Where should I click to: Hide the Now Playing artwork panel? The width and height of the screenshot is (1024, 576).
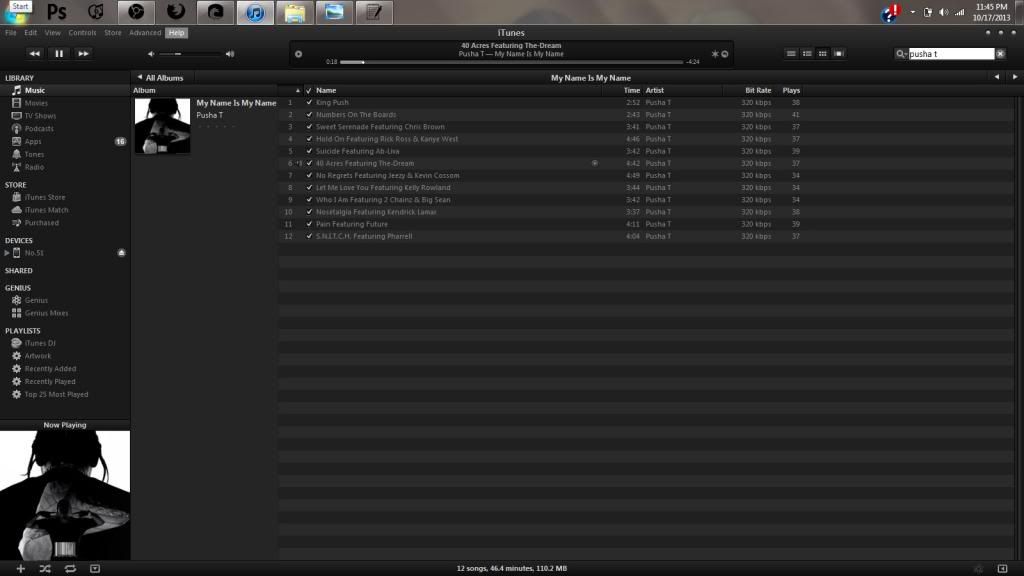pyautogui.click(x=95, y=568)
